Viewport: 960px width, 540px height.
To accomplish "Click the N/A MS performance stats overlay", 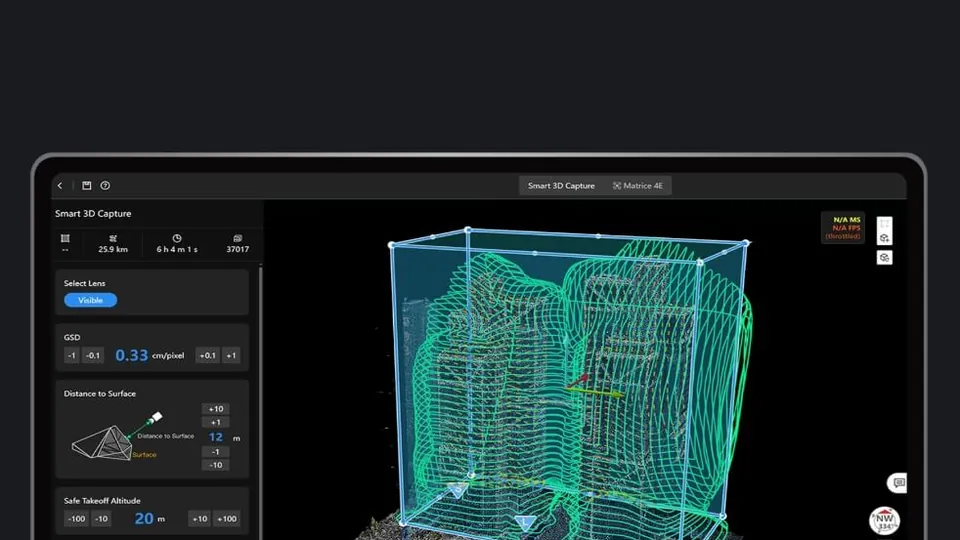I will point(842,228).
